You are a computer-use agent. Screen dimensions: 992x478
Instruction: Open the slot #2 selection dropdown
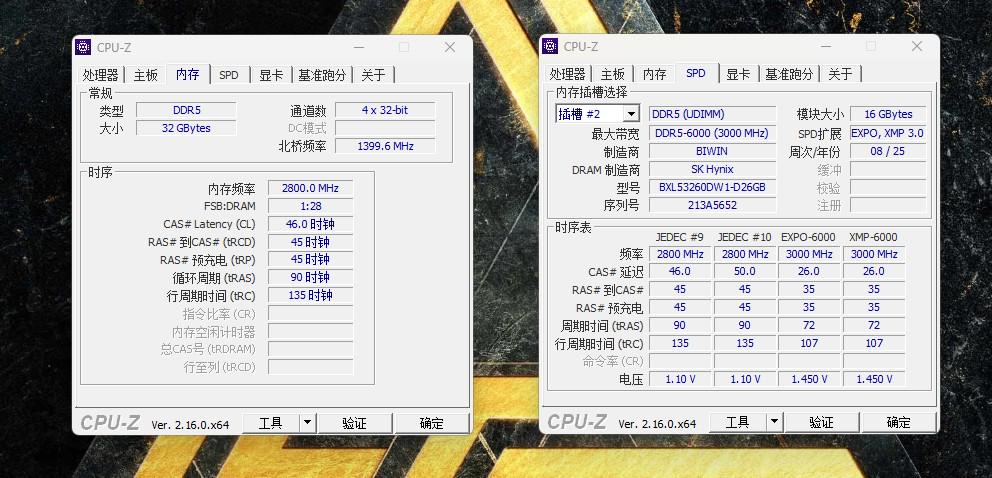pos(630,115)
